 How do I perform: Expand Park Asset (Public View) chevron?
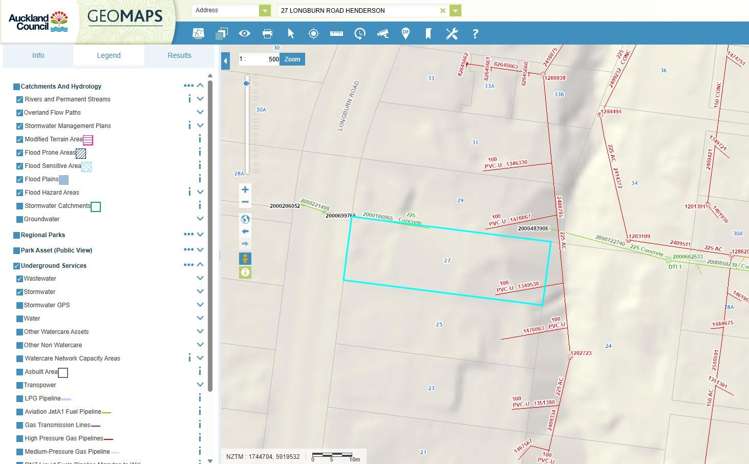coord(200,249)
